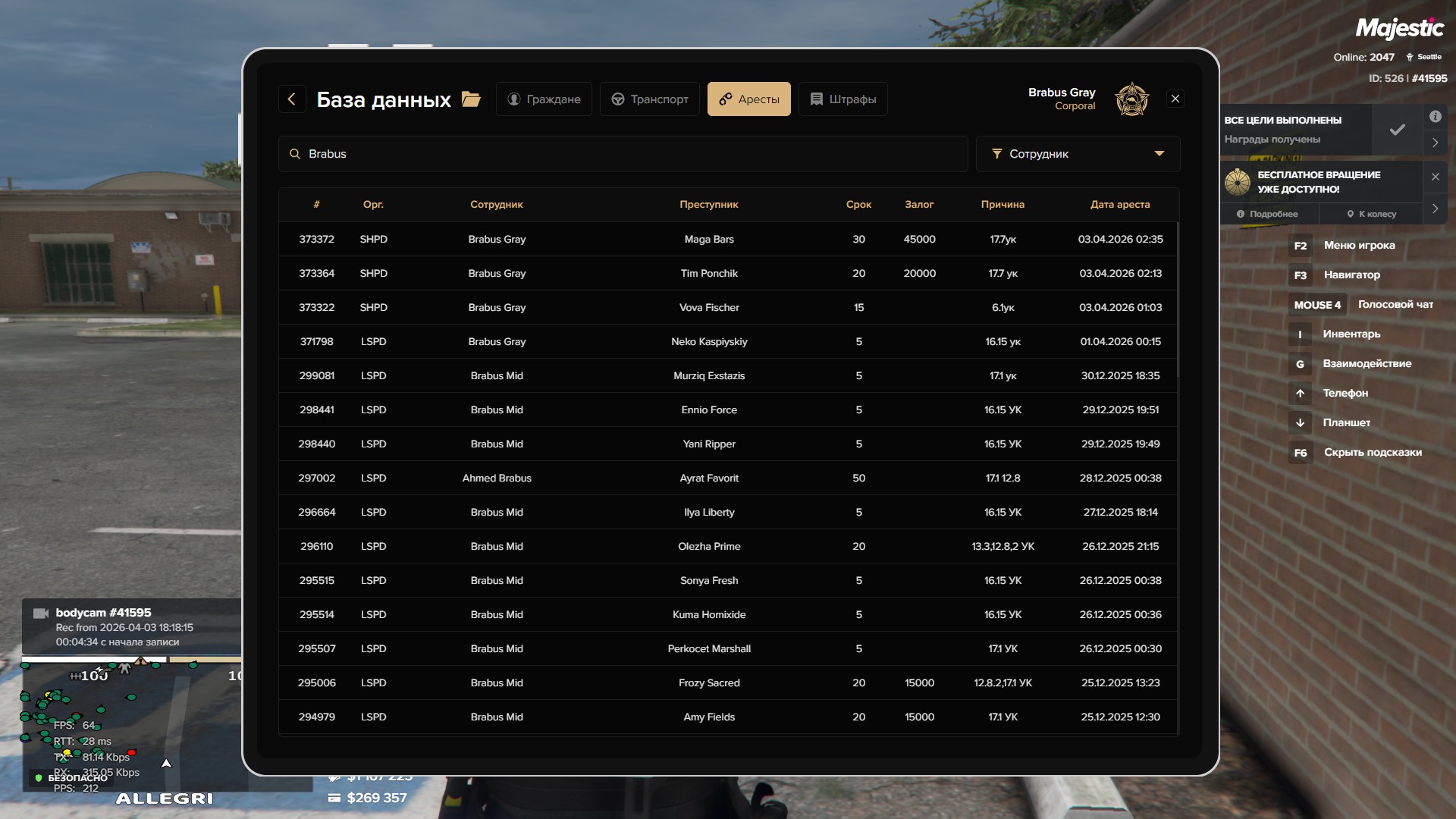Image resolution: width=1456 pixels, height=819 pixels.
Task: Click the search magnifier icon
Action: pyautogui.click(x=295, y=154)
